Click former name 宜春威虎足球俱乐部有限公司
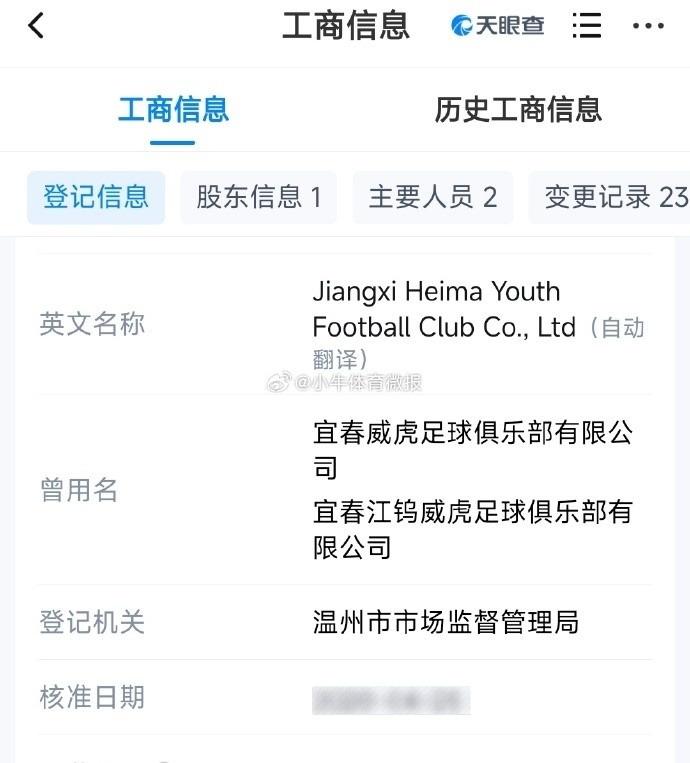 (472, 449)
